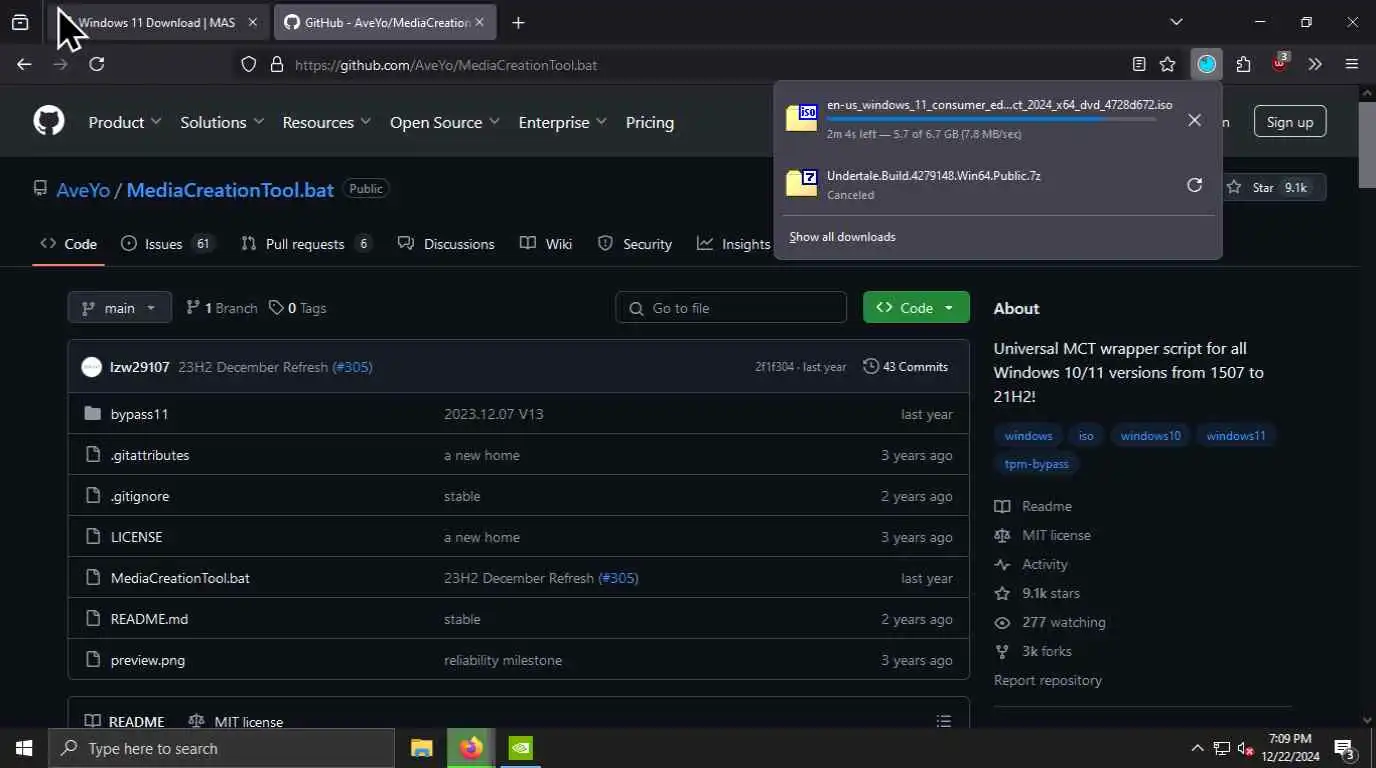Screen dimensions: 1376x768
Task: Click the GitHub logo icon
Action: click(49, 122)
